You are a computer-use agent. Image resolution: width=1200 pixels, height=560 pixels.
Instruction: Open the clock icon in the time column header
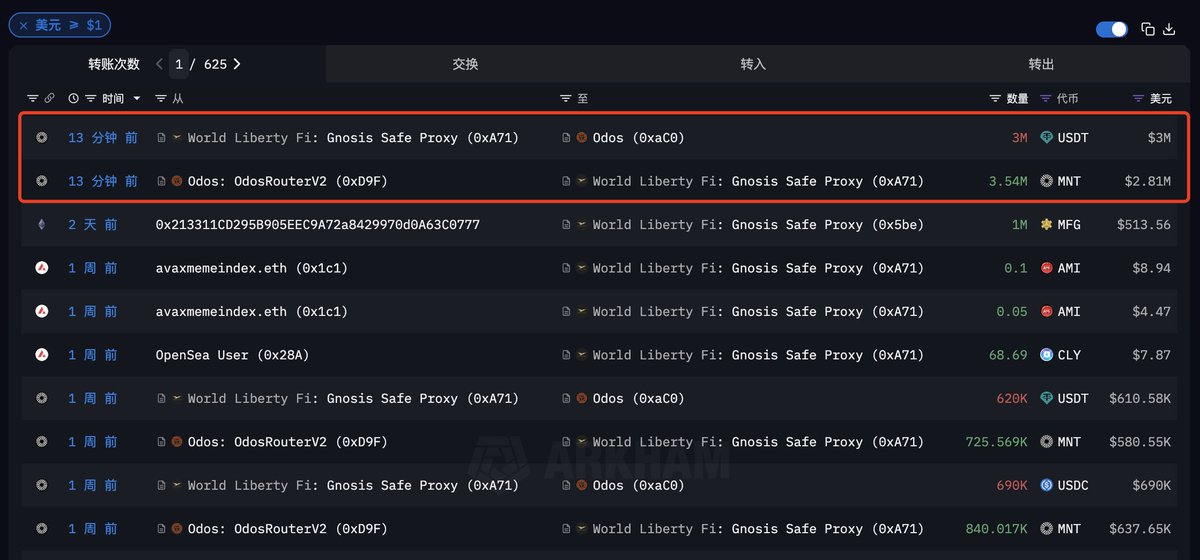click(73, 98)
